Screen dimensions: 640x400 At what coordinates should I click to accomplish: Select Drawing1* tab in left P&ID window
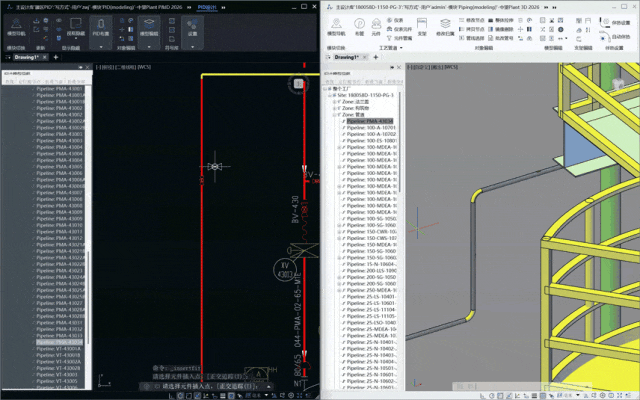coord(27,57)
